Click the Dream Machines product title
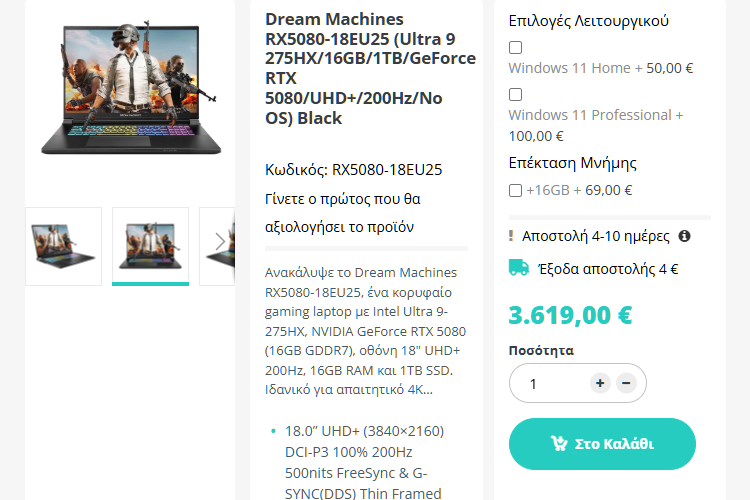 [370, 68]
